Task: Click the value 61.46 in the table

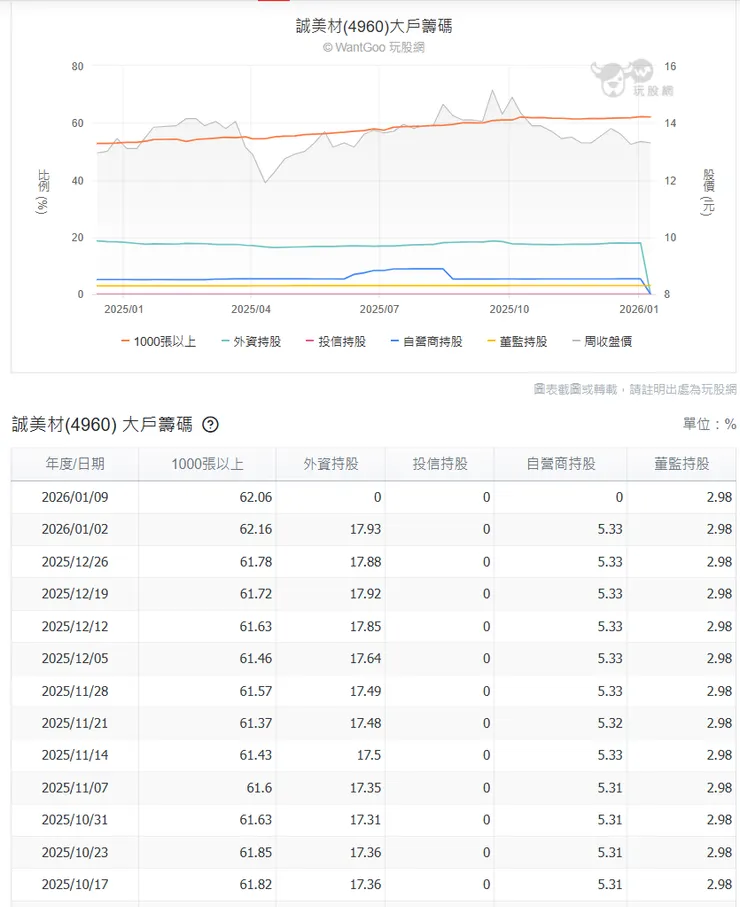Action: tap(256, 658)
